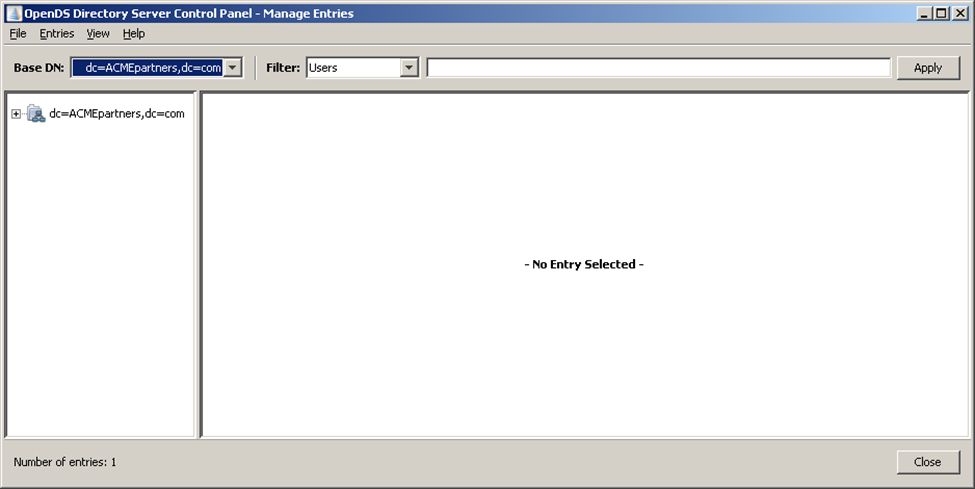
Task: Click the directory entry icon beside dc=ACMEpartners,dc=com
Action: coord(36,113)
